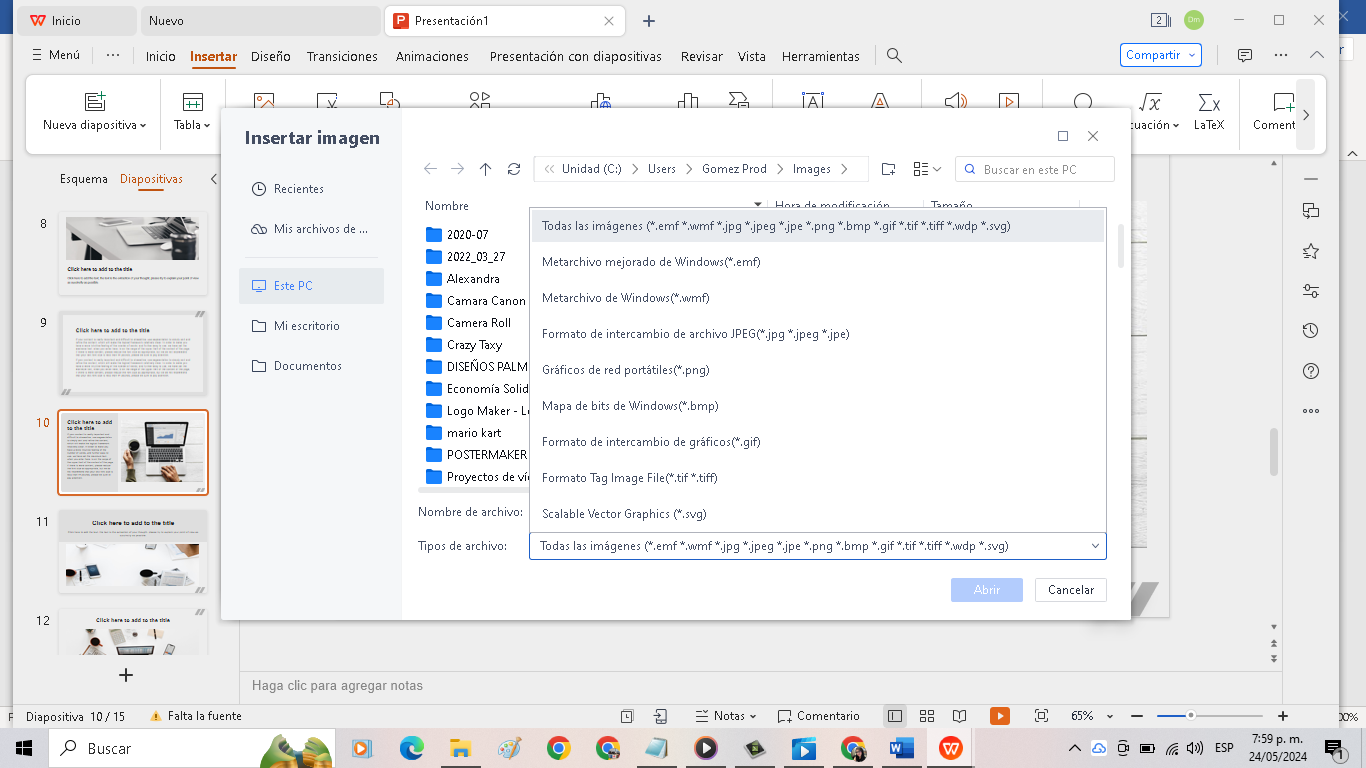Expand the Notas dropdown in status bar
Image resolution: width=1366 pixels, height=768 pixels.
point(727,716)
